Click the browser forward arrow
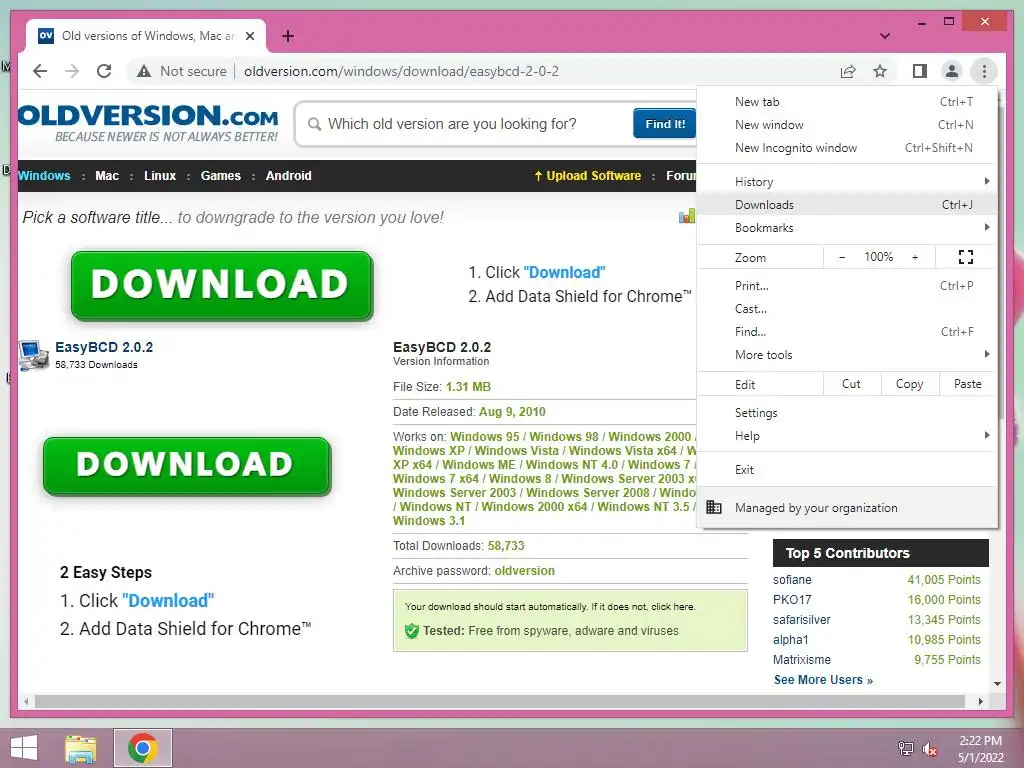 point(72,71)
